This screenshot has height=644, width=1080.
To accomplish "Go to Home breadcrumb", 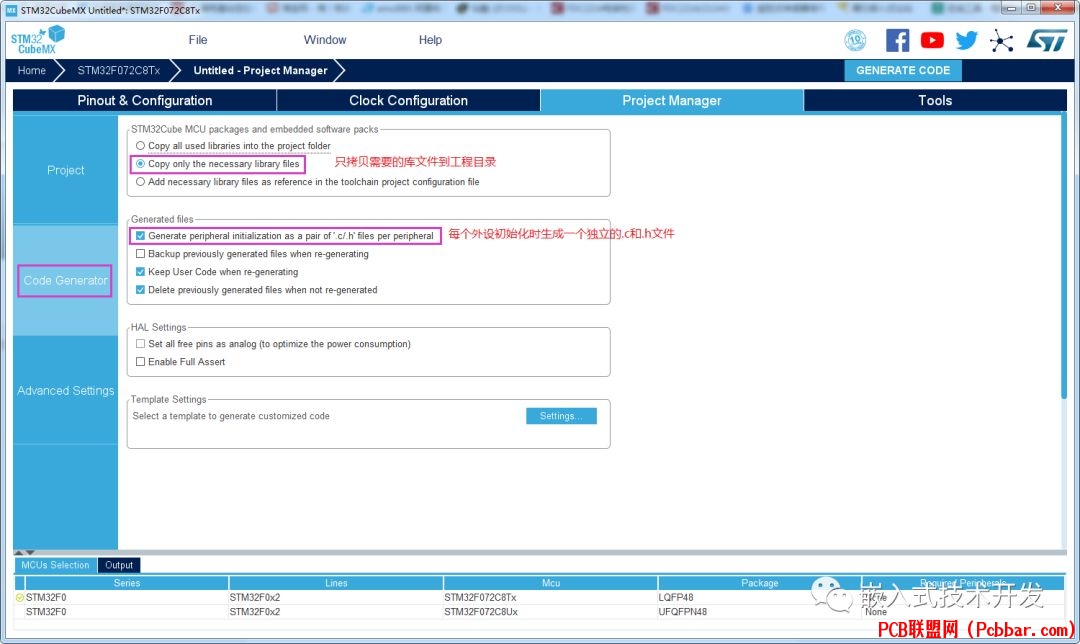I will (32, 70).
